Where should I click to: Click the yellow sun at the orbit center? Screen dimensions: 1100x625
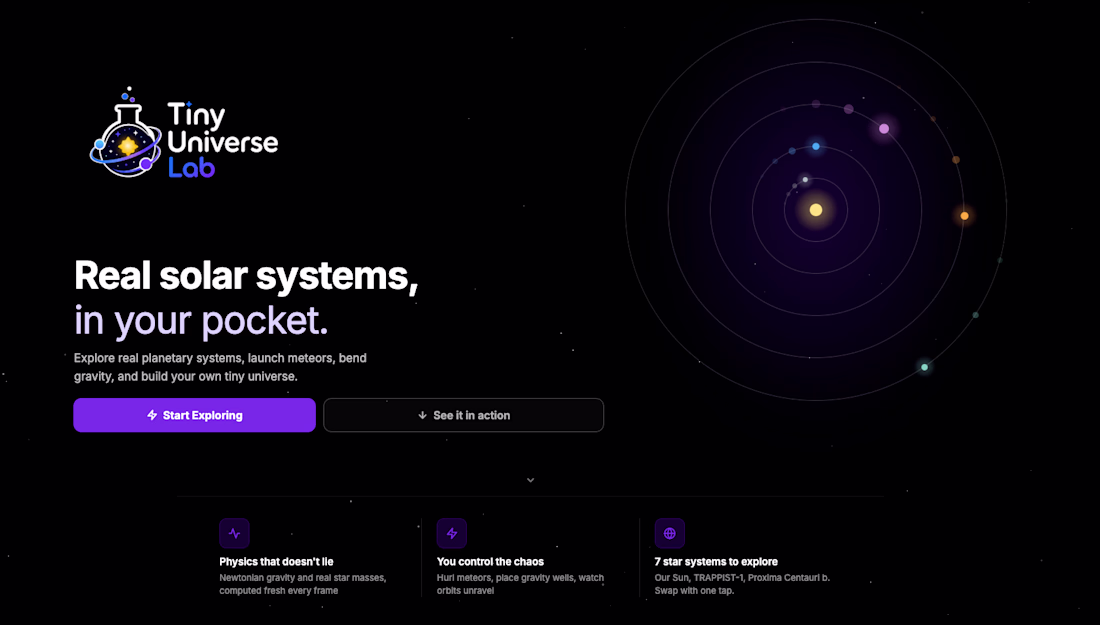pos(816,210)
